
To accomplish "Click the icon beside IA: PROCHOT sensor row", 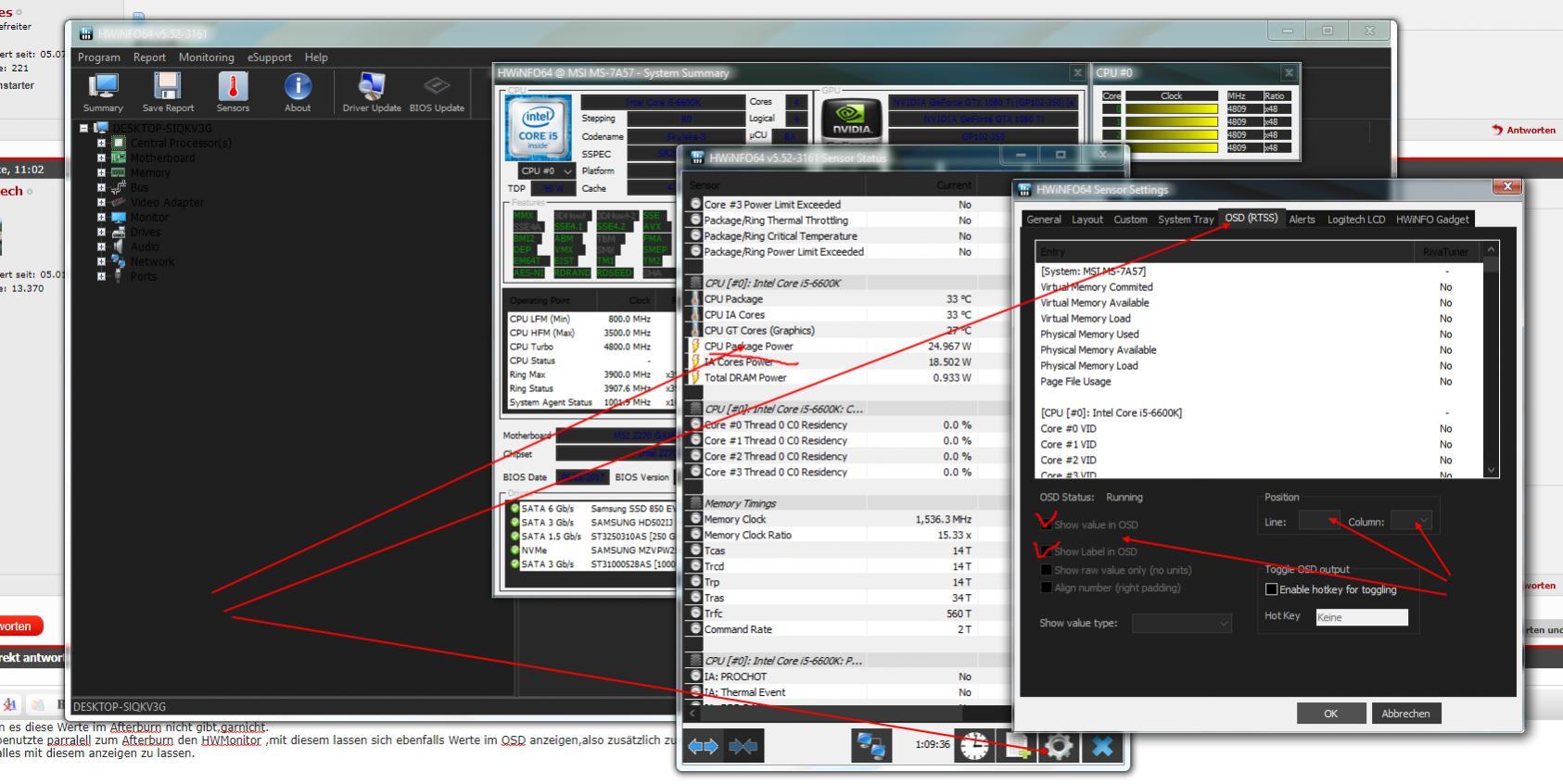I will [696, 677].
